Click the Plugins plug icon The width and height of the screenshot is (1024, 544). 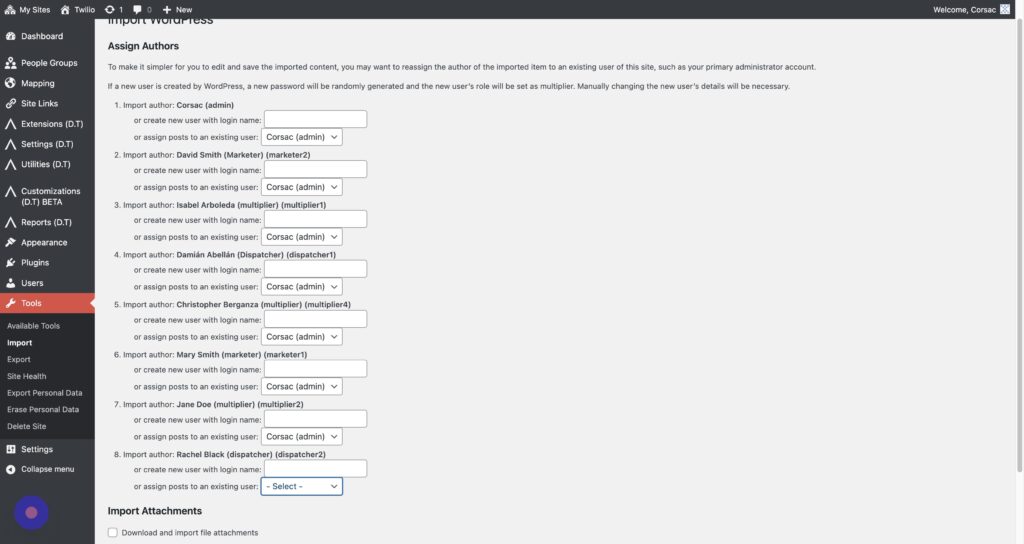point(10,263)
